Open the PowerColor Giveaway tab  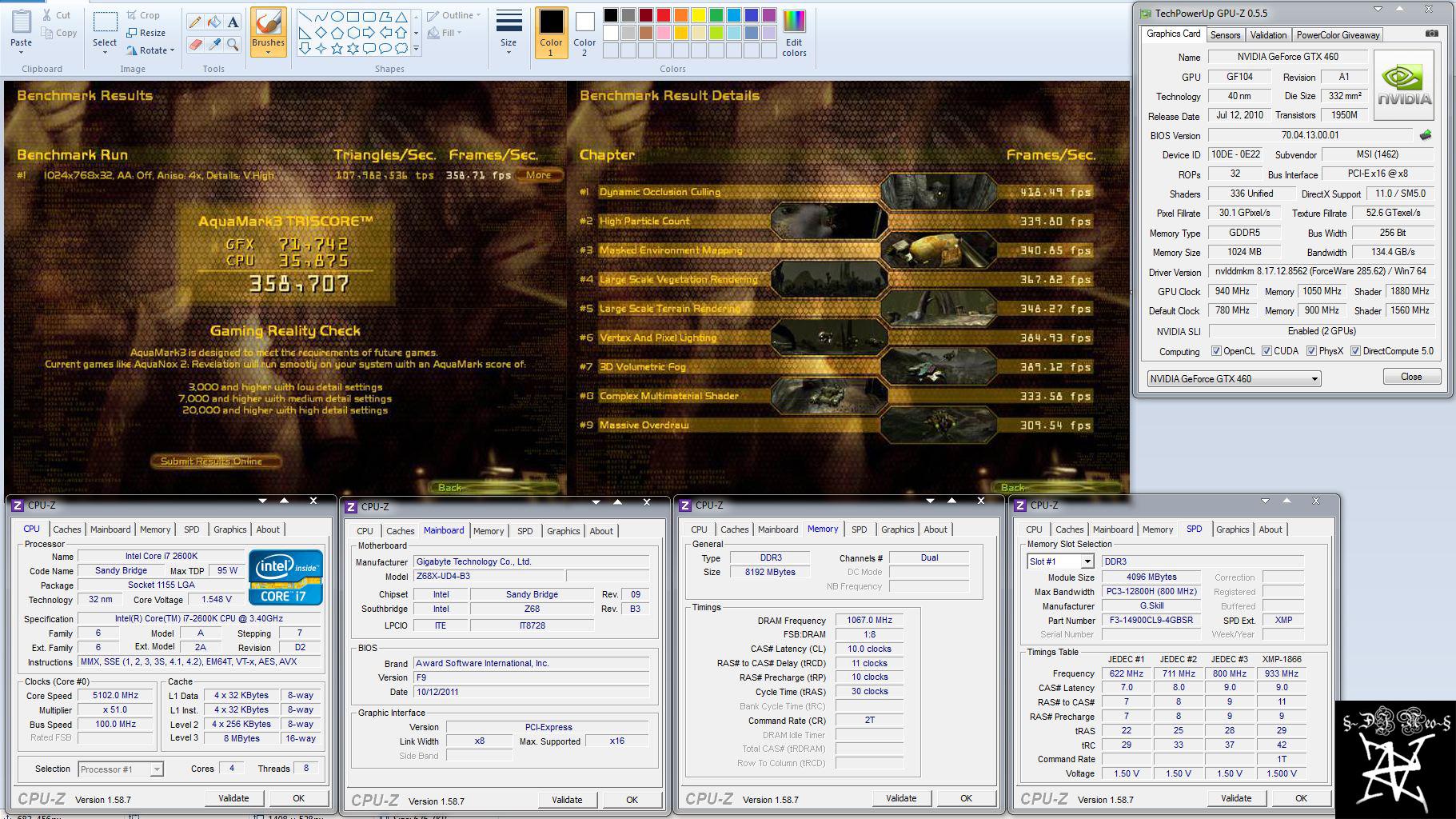tap(1338, 35)
